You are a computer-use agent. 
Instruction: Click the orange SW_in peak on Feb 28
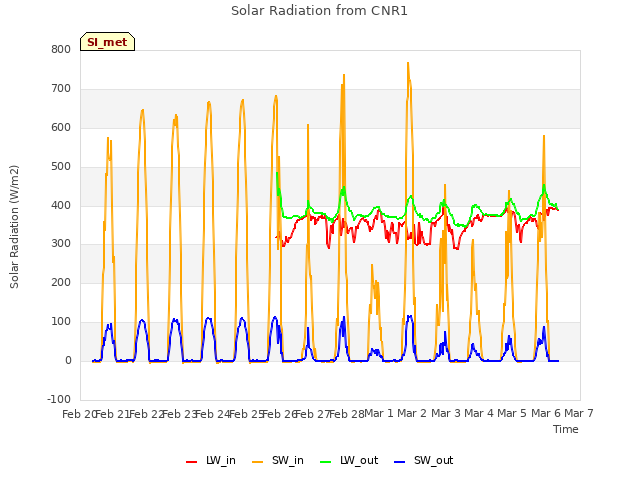coord(344,75)
